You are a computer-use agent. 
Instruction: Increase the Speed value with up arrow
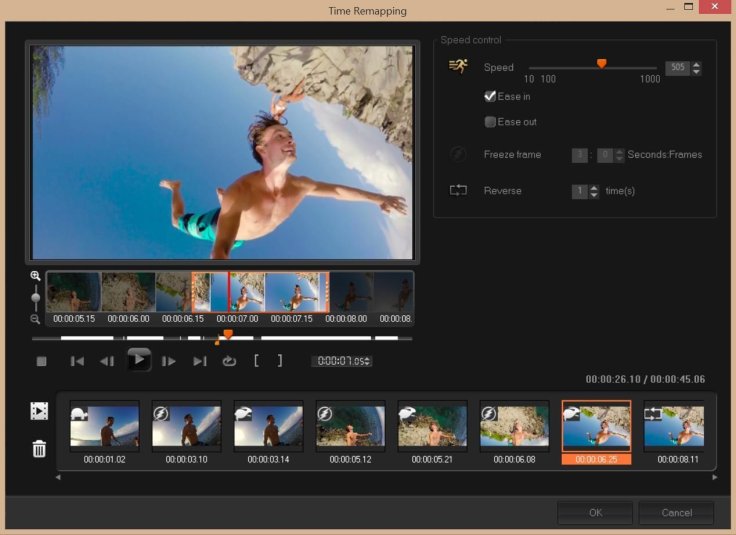697,64
